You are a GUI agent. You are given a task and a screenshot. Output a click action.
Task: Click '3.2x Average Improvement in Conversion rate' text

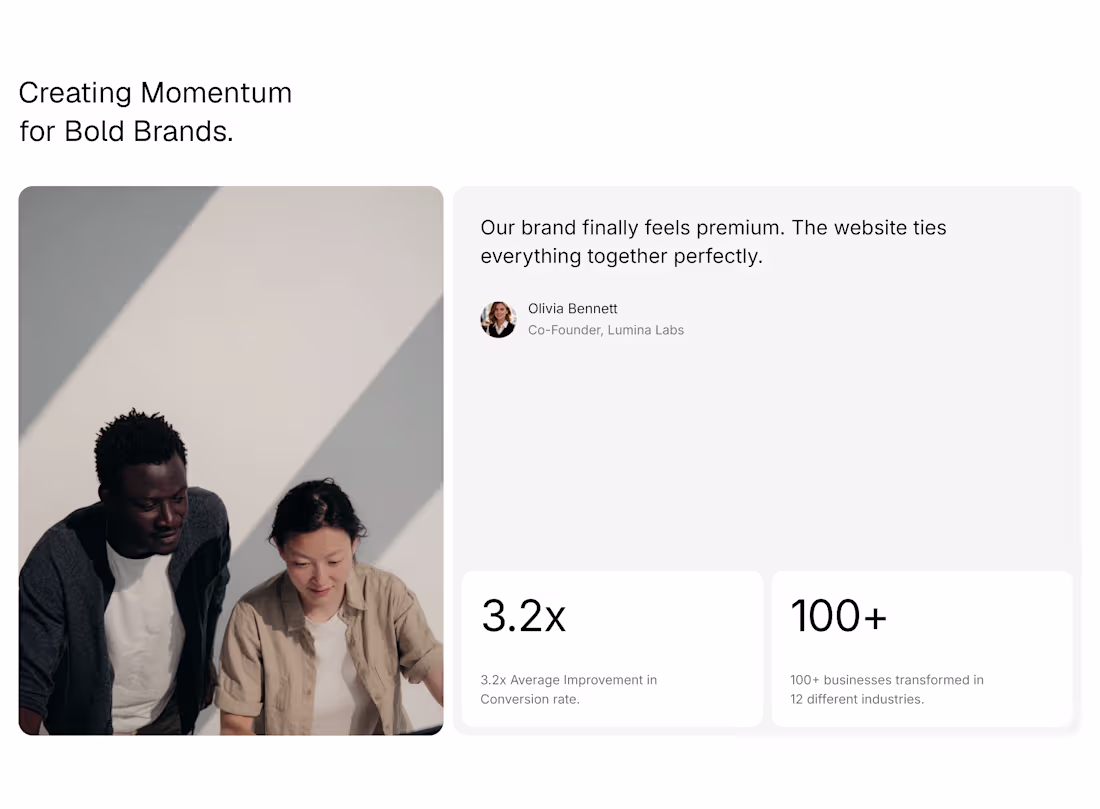point(568,689)
